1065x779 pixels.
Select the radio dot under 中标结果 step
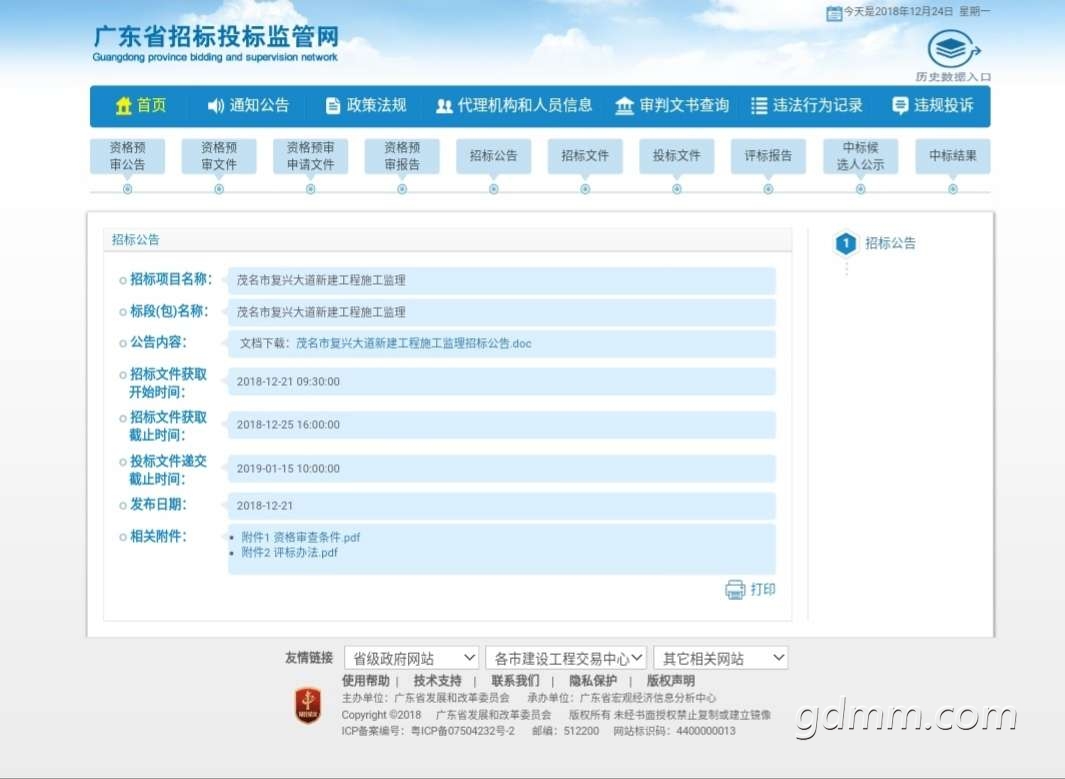[x=952, y=189]
